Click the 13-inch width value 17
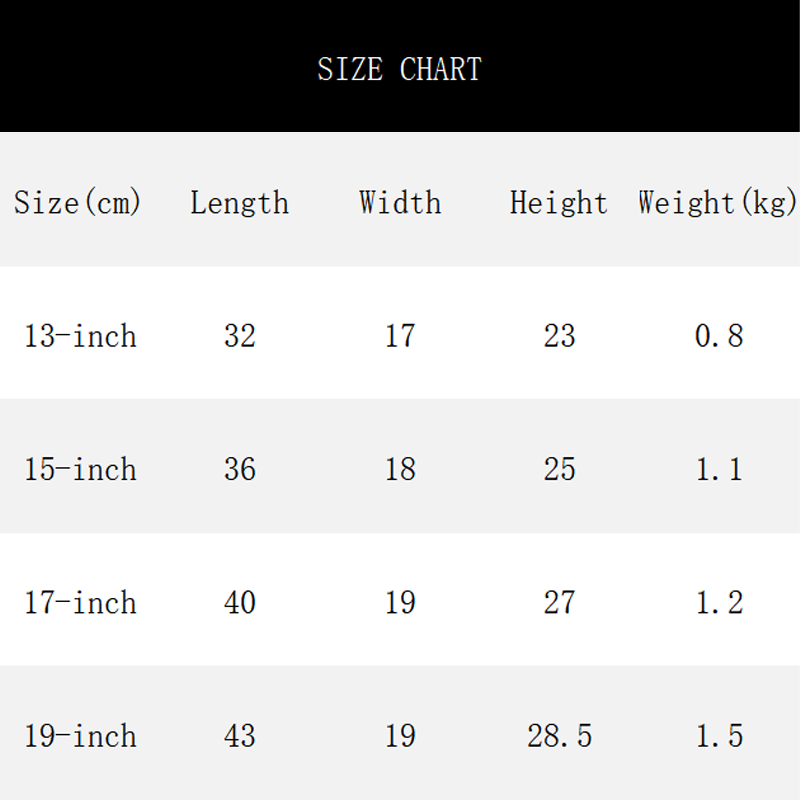Viewport: 800px width, 800px height. [400, 336]
